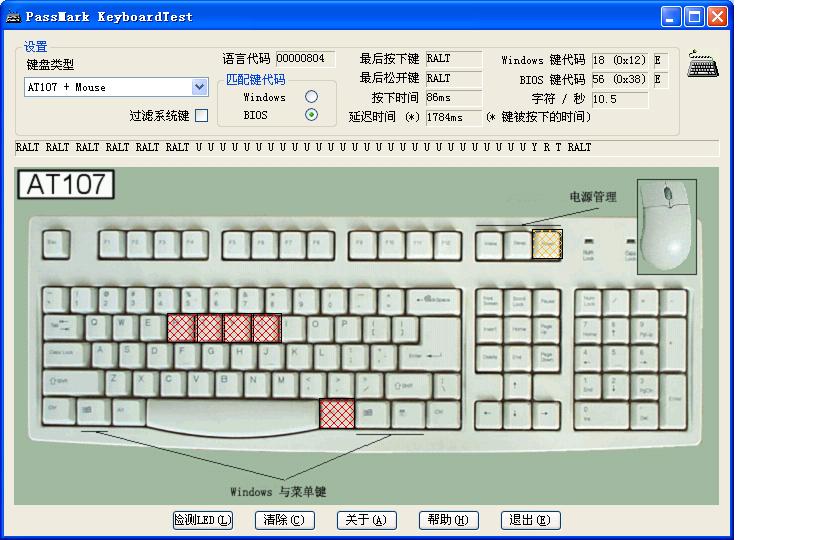Click the key history log of RALT and U
Image resolution: width=840 pixels, height=540 pixels.
(366, 147)
